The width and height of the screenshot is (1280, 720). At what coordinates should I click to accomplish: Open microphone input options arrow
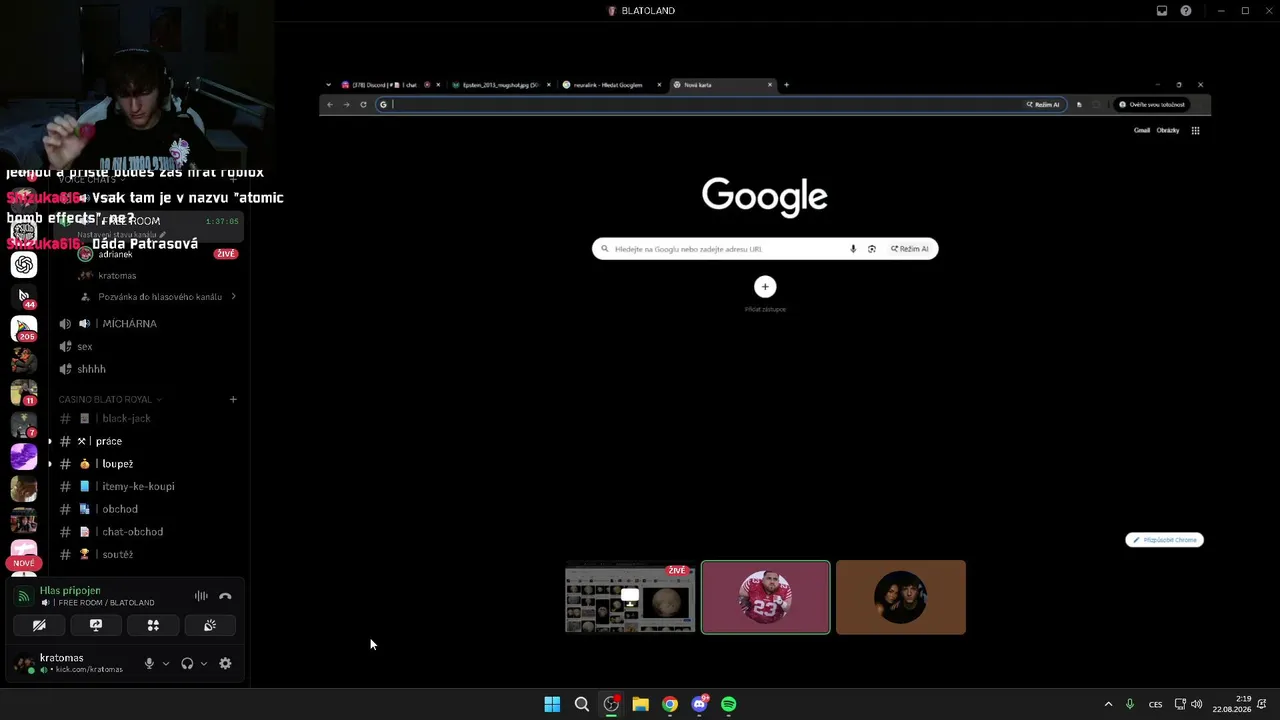(166, 663)
